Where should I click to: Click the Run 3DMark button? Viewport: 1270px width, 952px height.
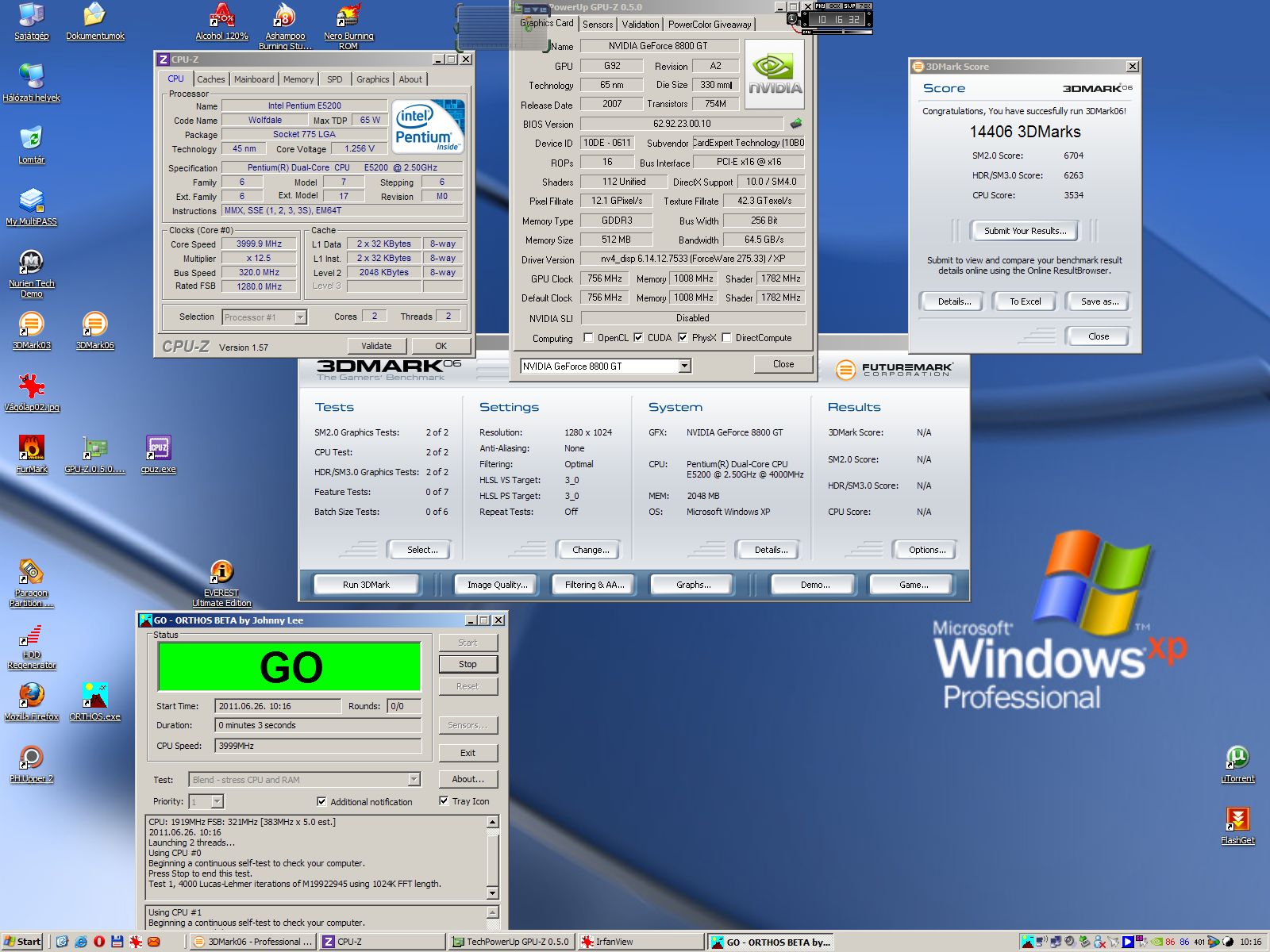(x=366, y=585)
